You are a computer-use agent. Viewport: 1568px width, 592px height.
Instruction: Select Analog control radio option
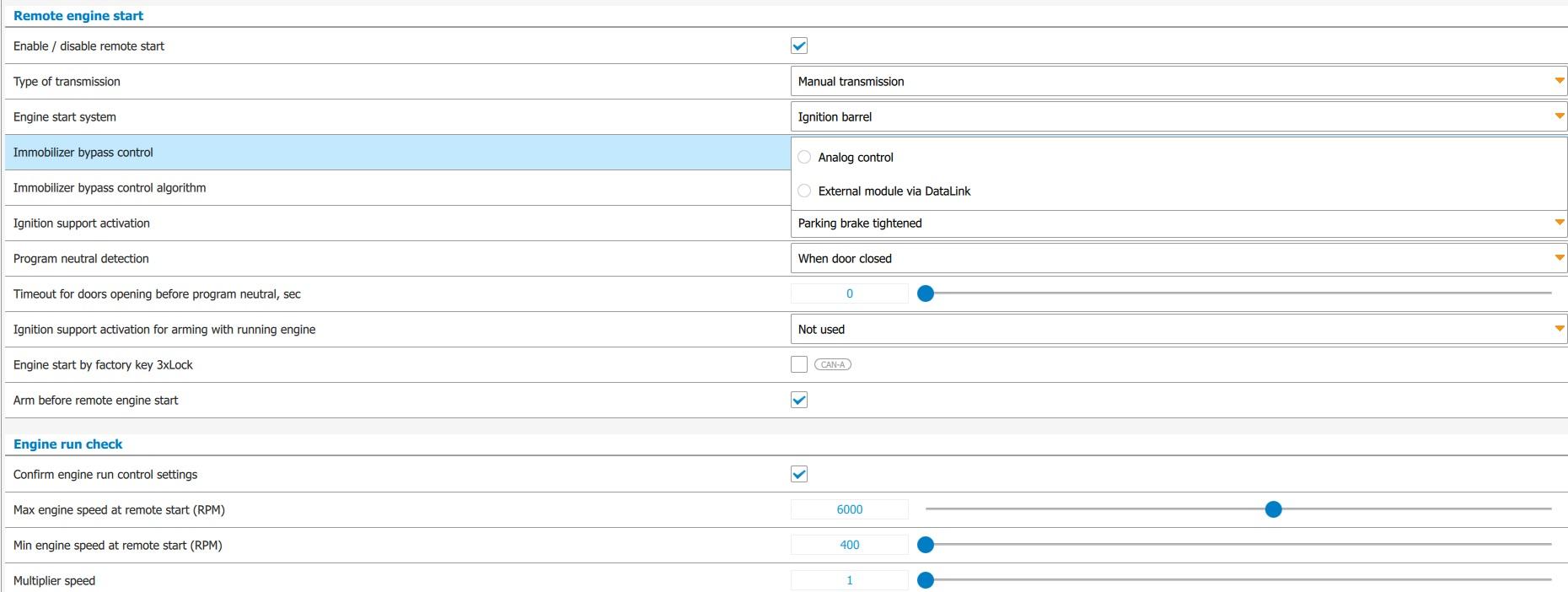(x=804, y=157)
